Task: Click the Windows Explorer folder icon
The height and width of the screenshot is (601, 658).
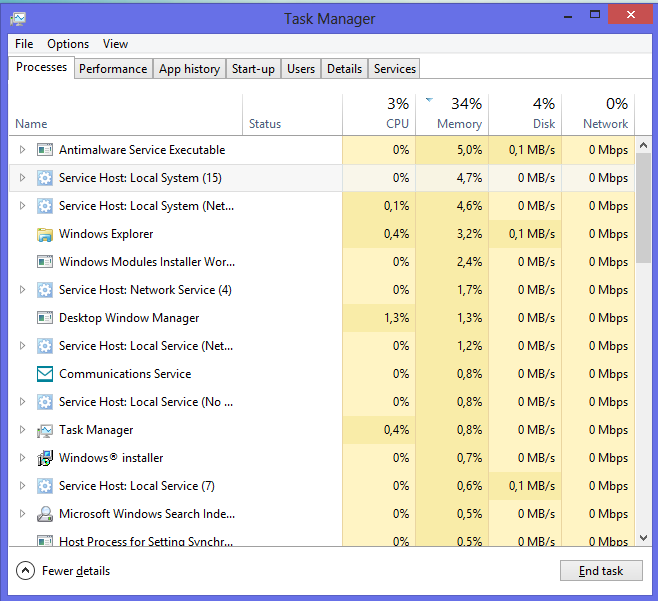Action: point(44,234)
